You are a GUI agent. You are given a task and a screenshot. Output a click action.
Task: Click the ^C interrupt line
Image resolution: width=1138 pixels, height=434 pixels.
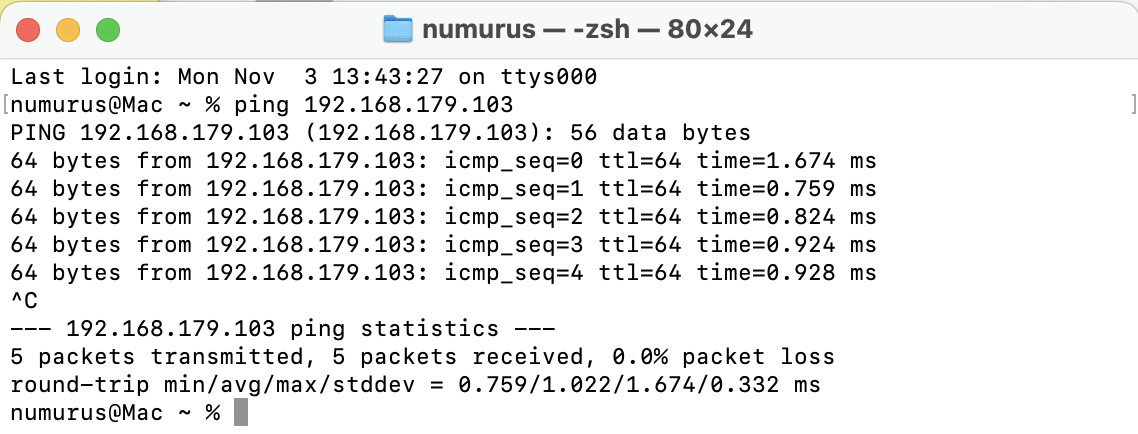(24, 301)
